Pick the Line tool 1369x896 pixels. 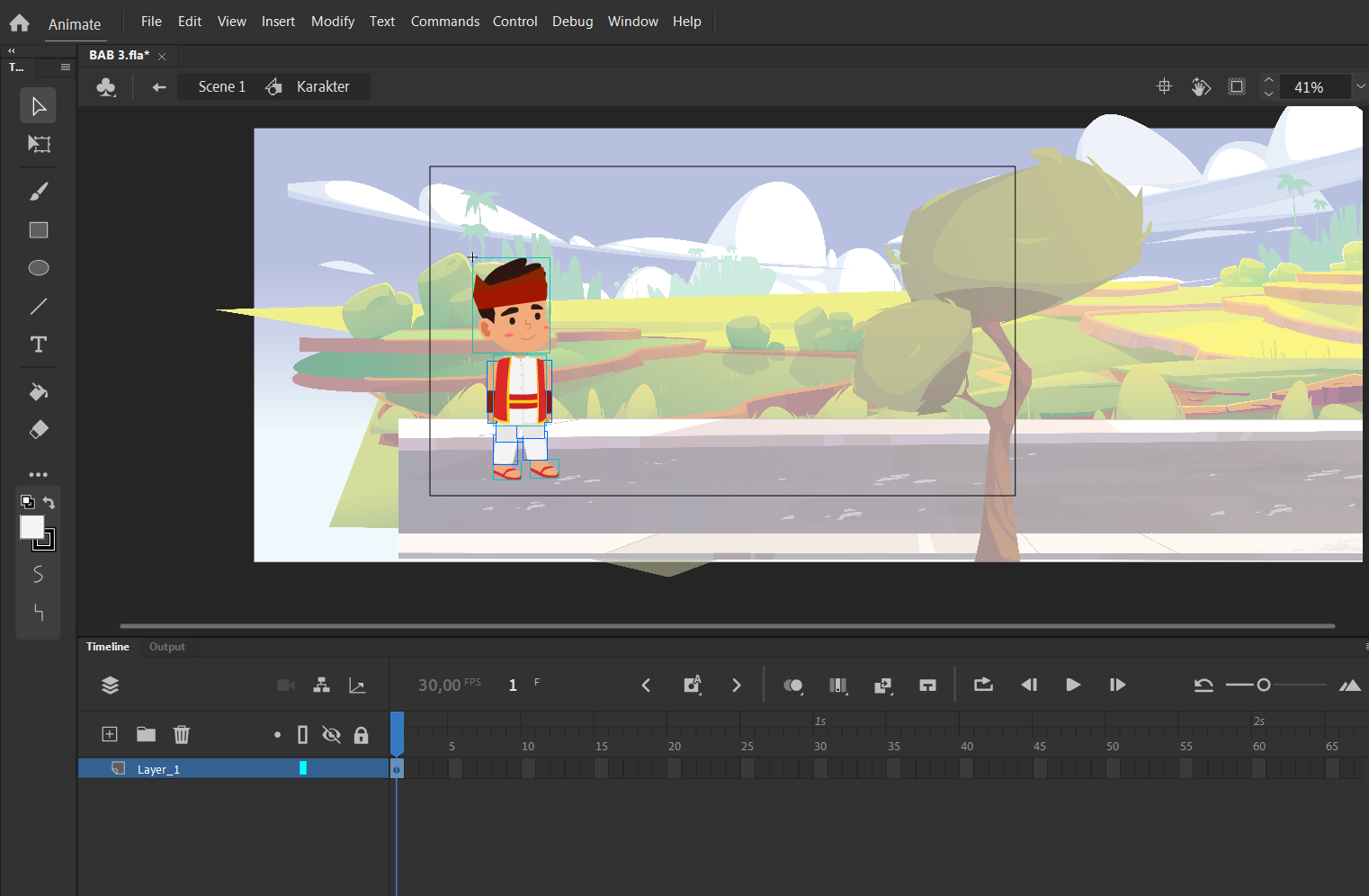(39, 307)
